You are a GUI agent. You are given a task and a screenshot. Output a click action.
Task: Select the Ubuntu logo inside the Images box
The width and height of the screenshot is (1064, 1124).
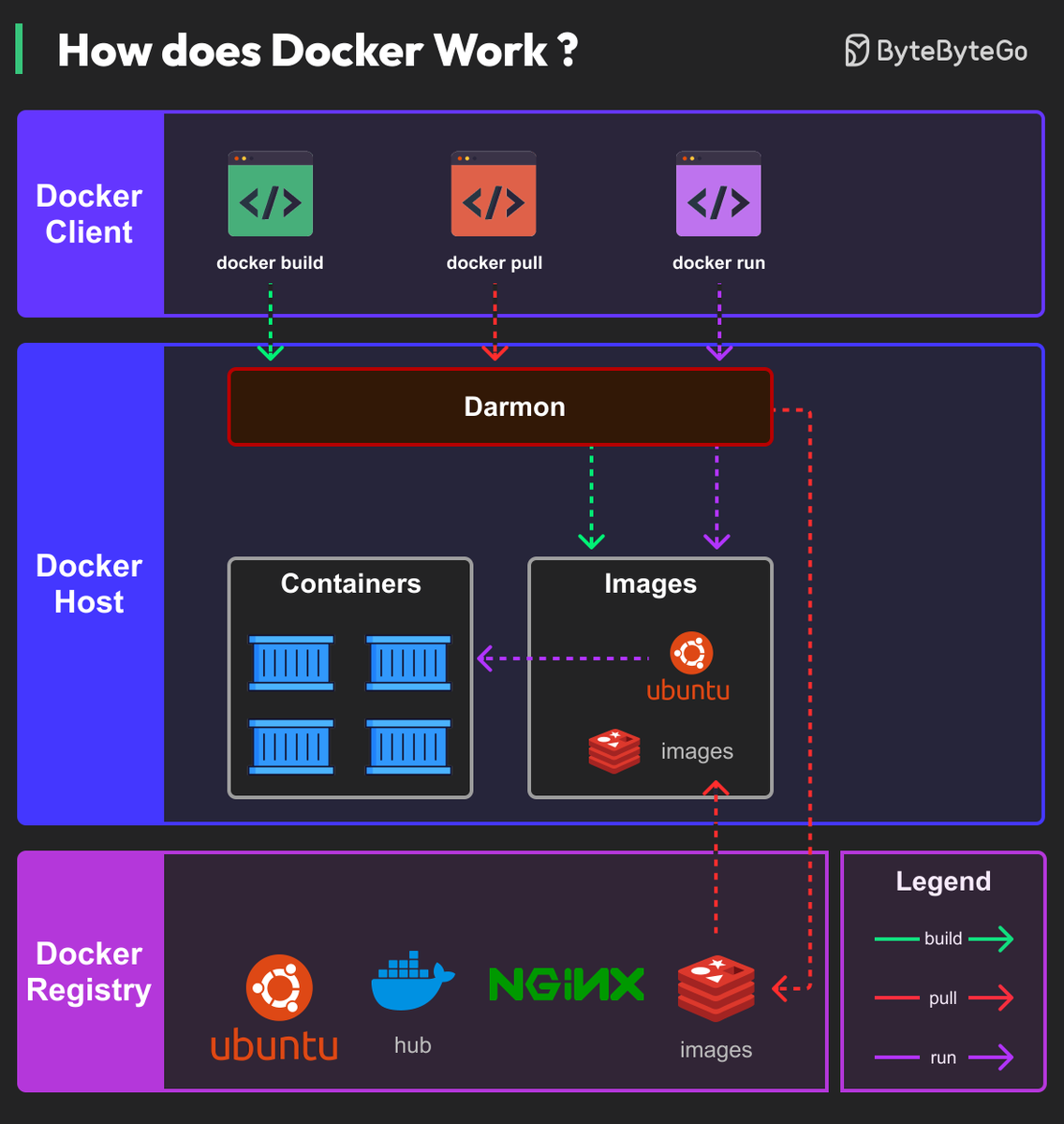(688, 666)
